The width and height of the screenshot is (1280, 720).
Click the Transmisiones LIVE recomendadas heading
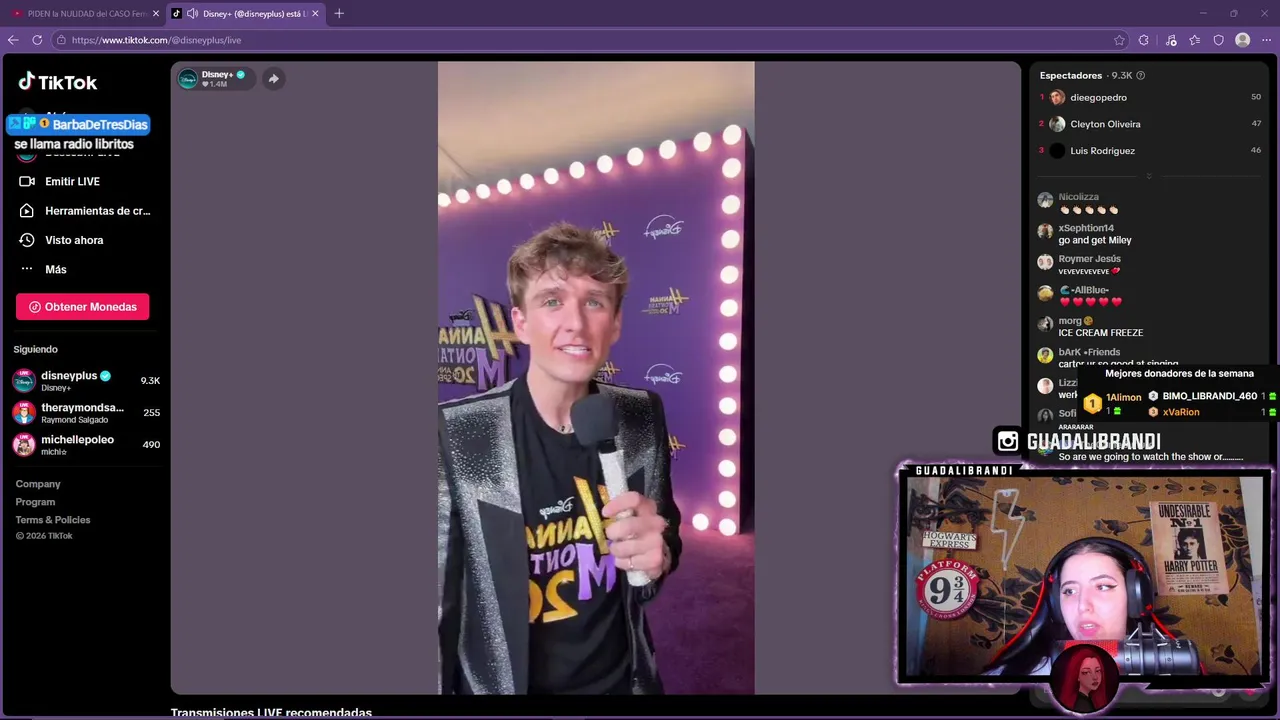pyautogui.click(x=271, y=713)
